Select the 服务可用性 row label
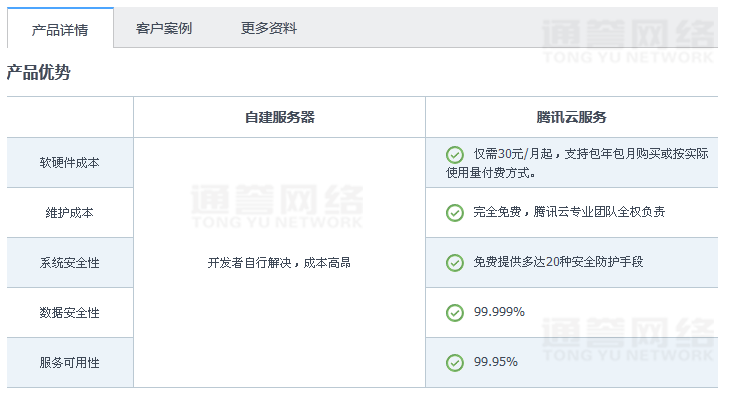Screen dimensions: 730x396 pos(69,362)
